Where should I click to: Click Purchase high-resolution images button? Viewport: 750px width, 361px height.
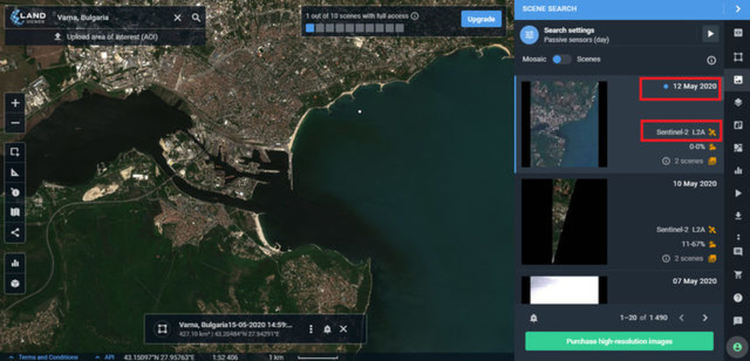click(619, 341)
